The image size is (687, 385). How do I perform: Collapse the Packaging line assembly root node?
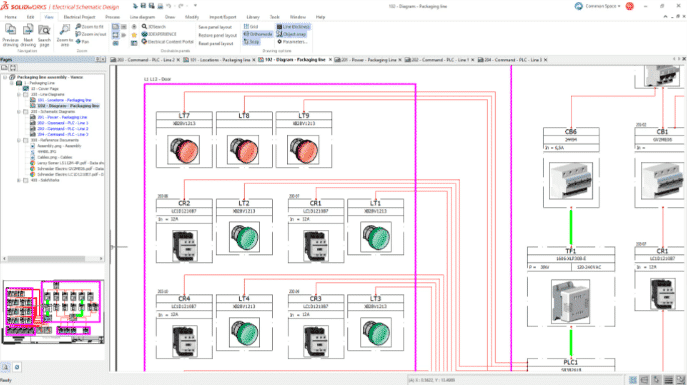pos(5,77)
